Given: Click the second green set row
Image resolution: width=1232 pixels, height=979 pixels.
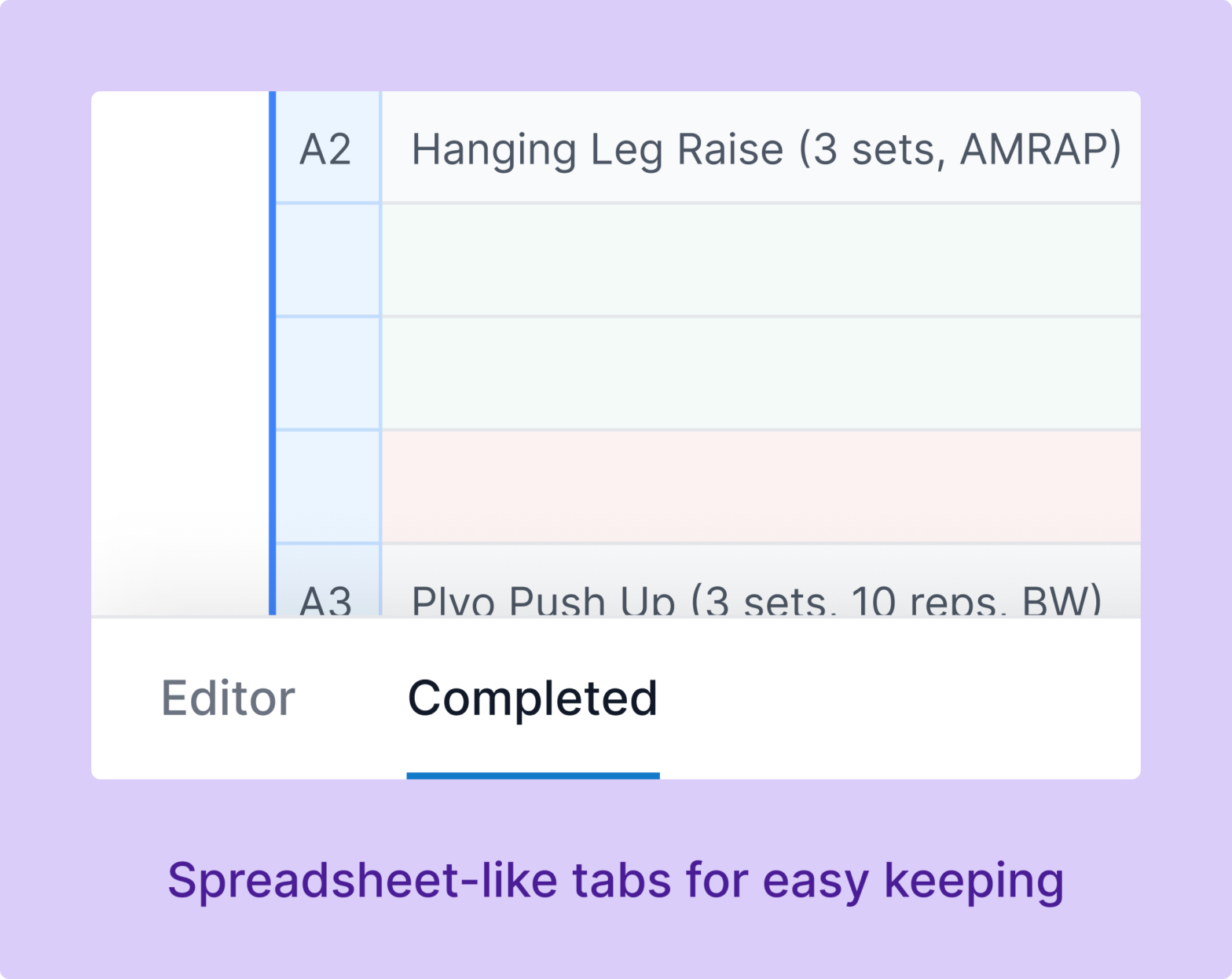Looking at the screenshot, I should (761, 373).
